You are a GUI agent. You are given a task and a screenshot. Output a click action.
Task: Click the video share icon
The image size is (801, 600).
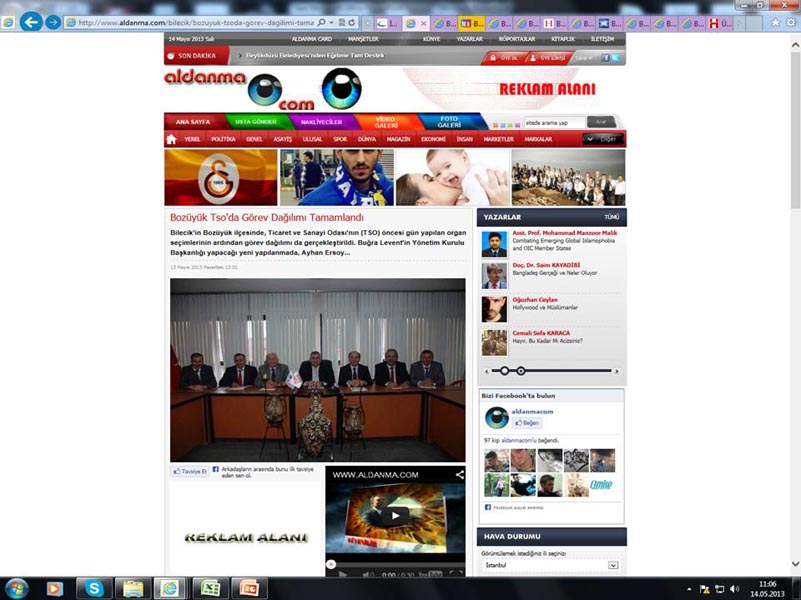coord(459,475)
